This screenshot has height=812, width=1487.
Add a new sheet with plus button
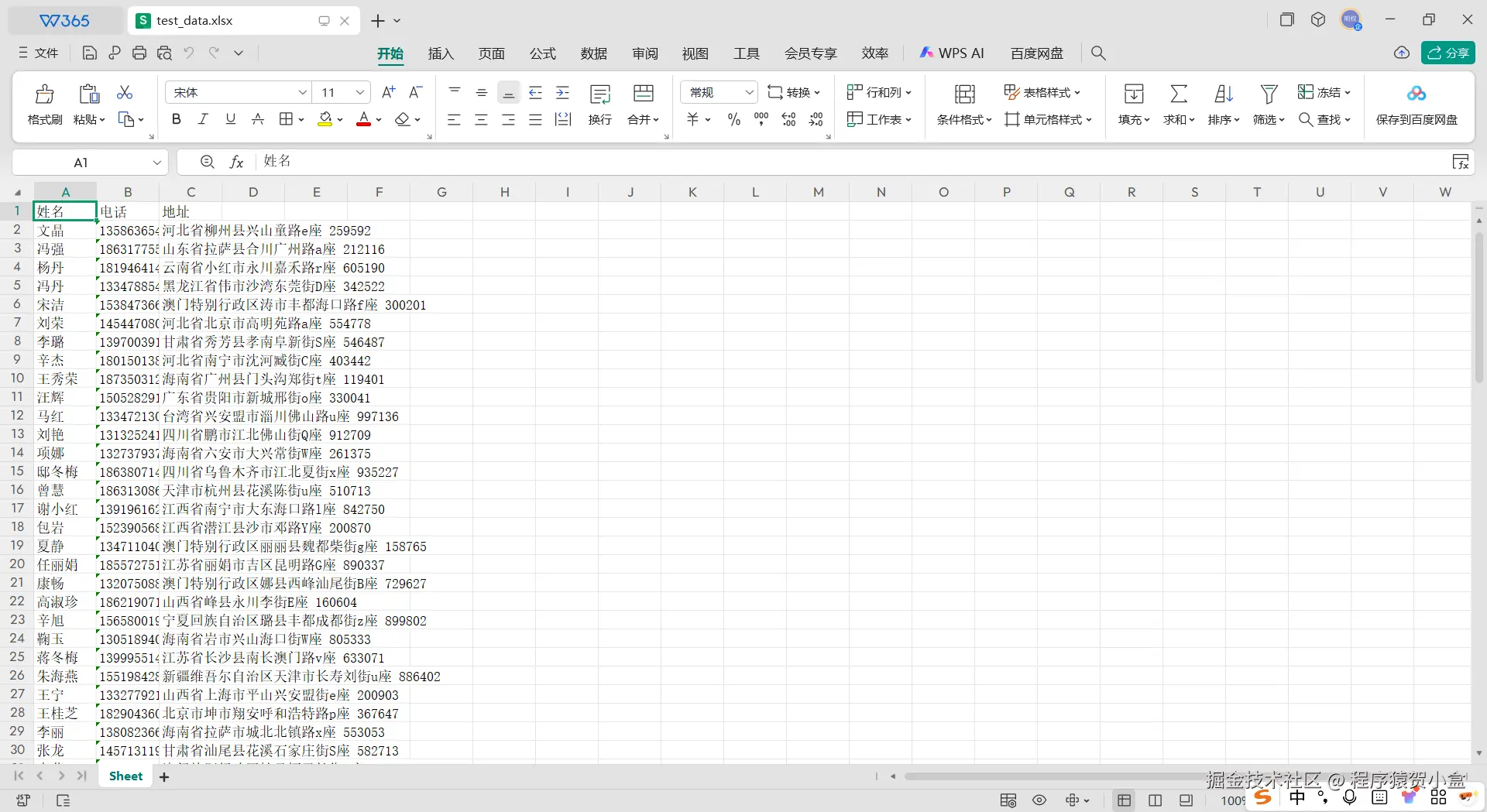(164, 776)
